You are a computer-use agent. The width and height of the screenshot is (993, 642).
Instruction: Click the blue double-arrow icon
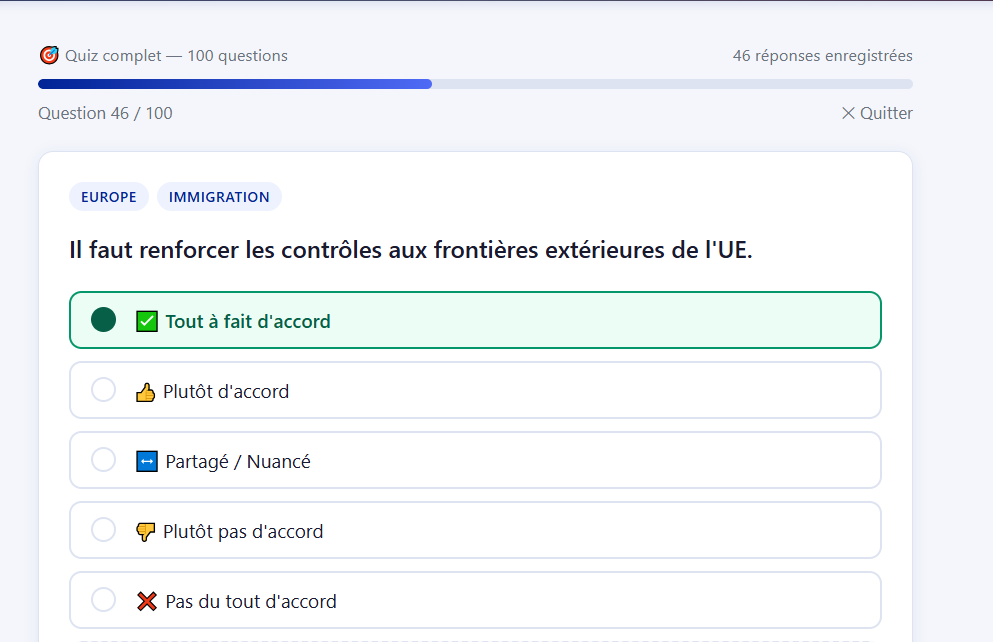point(147,462)
